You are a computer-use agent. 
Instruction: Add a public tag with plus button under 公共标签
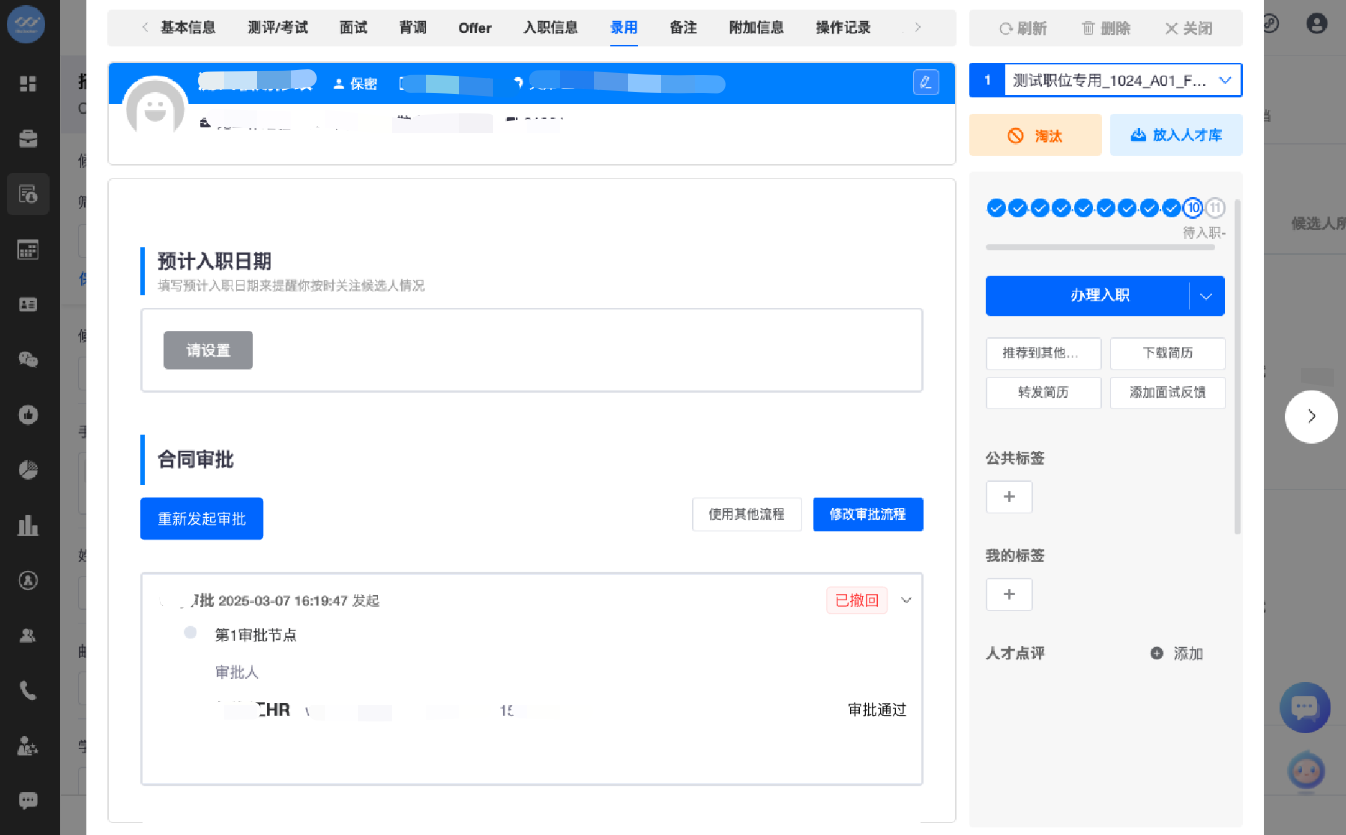(1009, 497)
